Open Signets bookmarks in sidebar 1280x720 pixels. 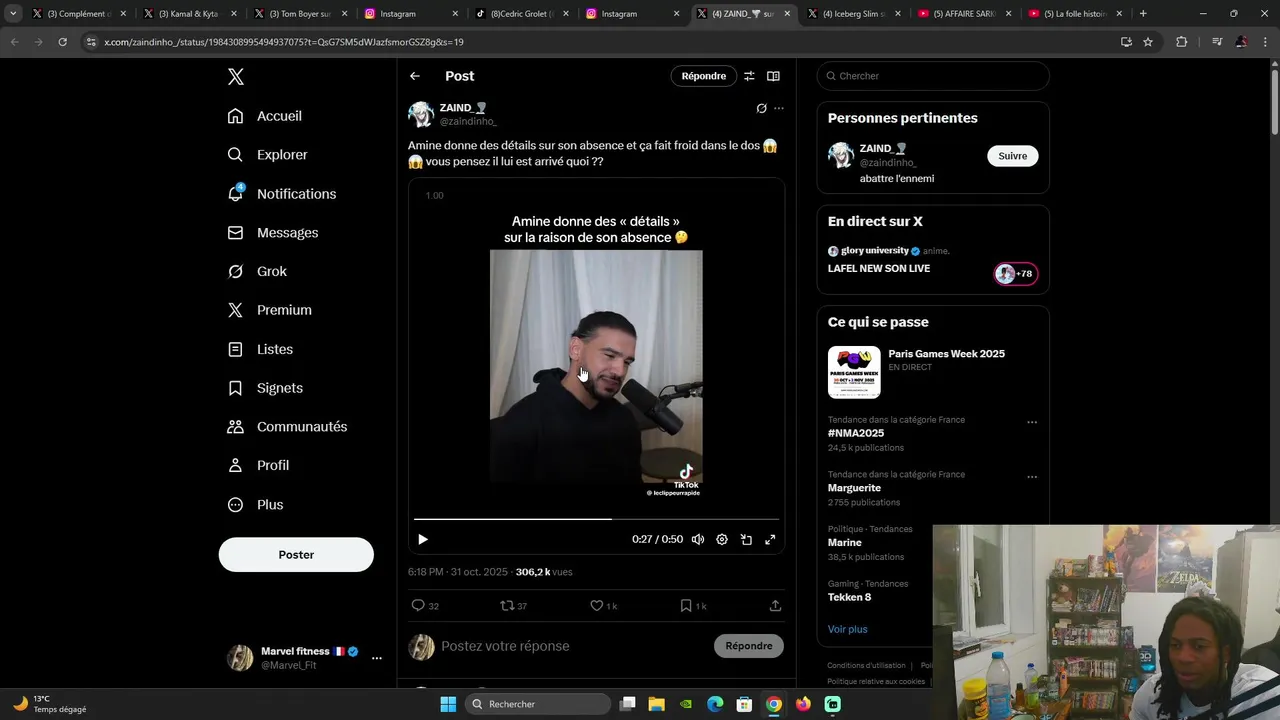coord(266,388)
